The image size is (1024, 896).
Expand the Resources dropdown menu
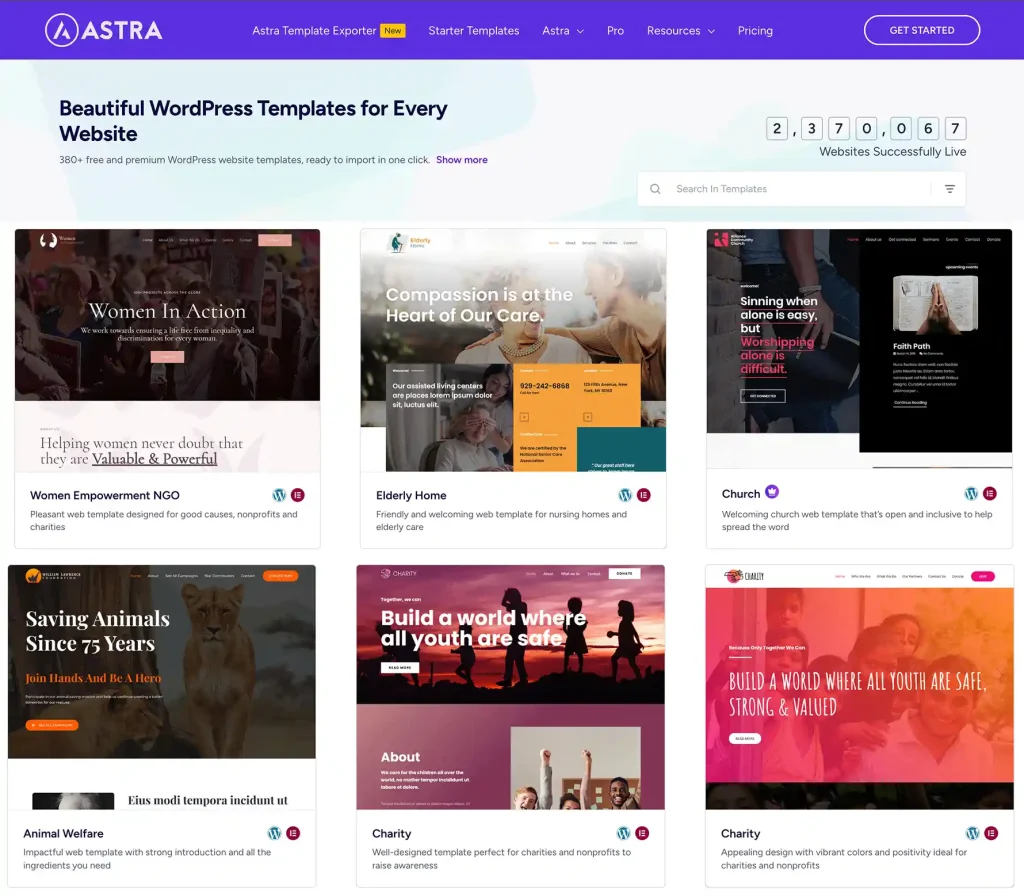click(x=680, y=31)
